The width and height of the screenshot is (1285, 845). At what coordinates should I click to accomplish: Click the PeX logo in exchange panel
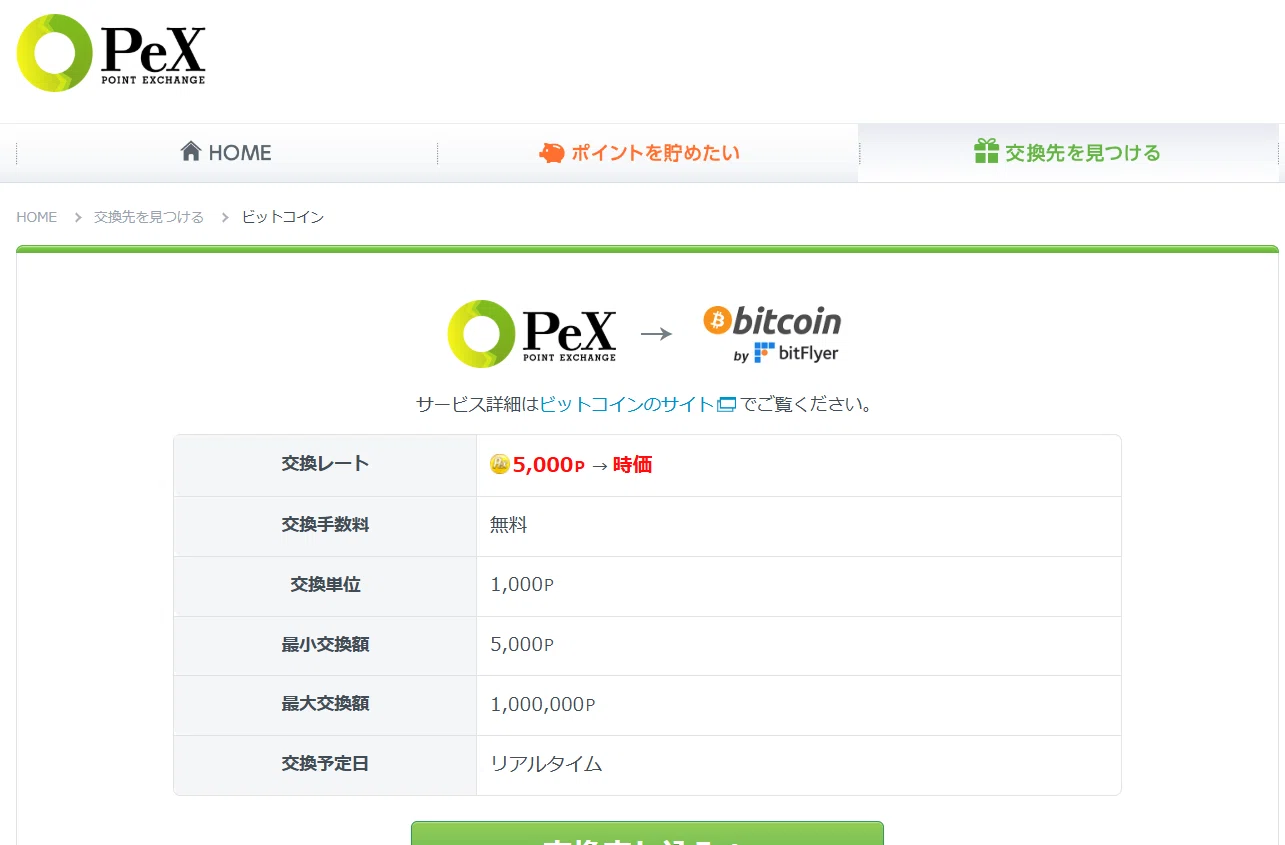[532, 333]
